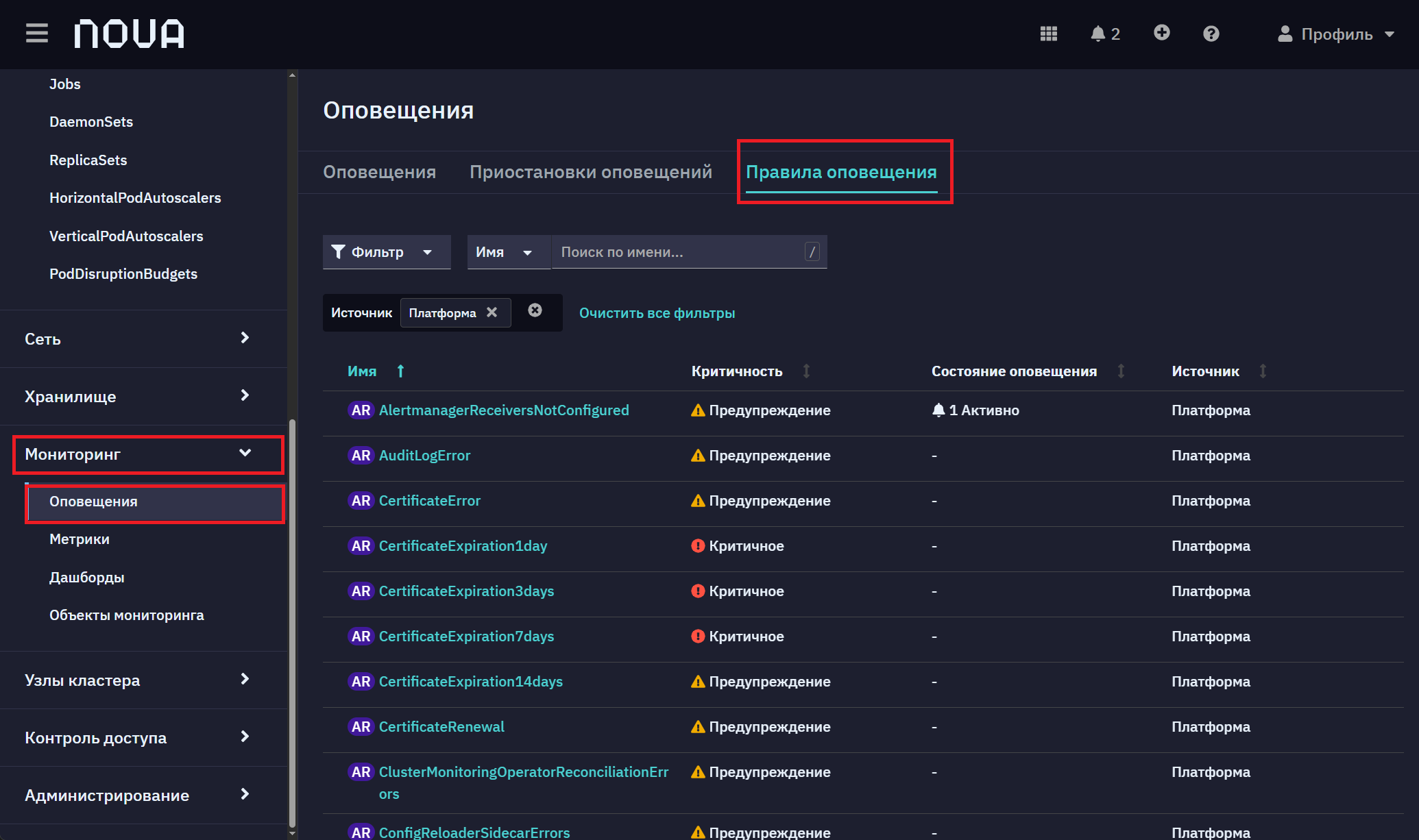Image resolution: width=1419 pixels, height=840 pixels.
Task: Open Метрики in the sidebar
Action: pyautogui.click(x=80, y=539)
